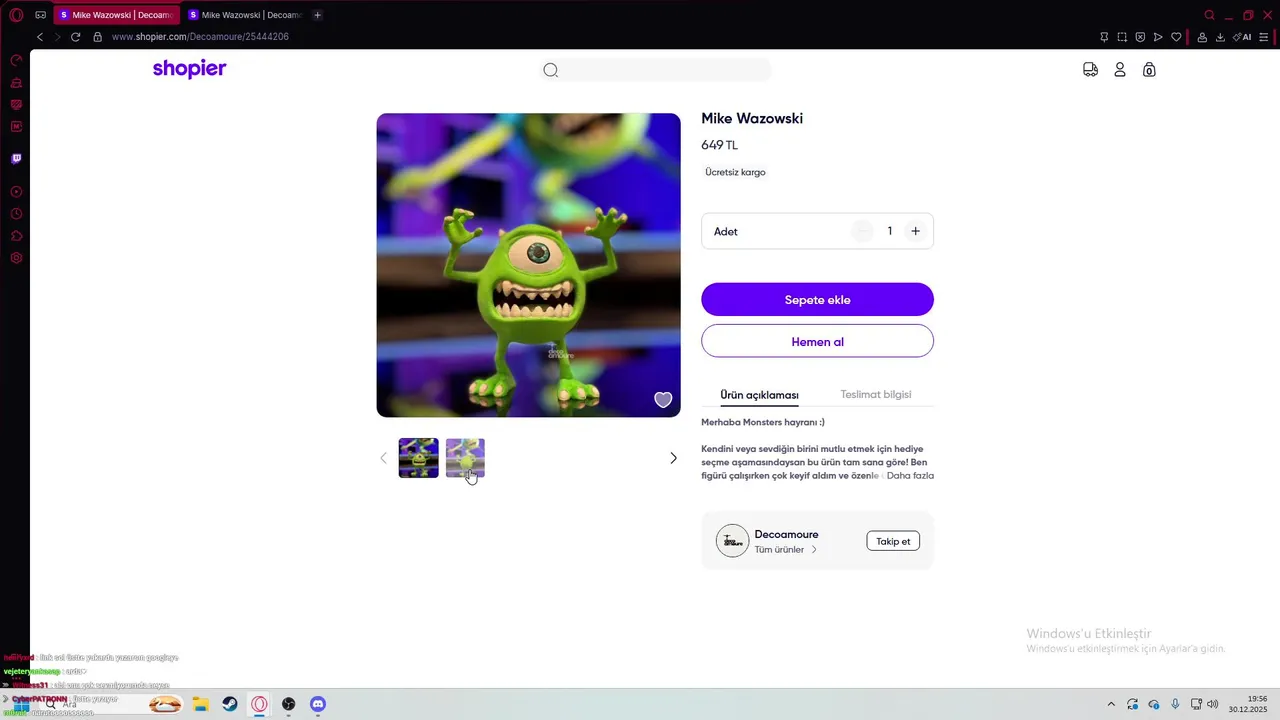This screenshot has height=720, width=1280.
Task: Select the Teslimat bilgisi tab
Action: [x=876, y=394]
